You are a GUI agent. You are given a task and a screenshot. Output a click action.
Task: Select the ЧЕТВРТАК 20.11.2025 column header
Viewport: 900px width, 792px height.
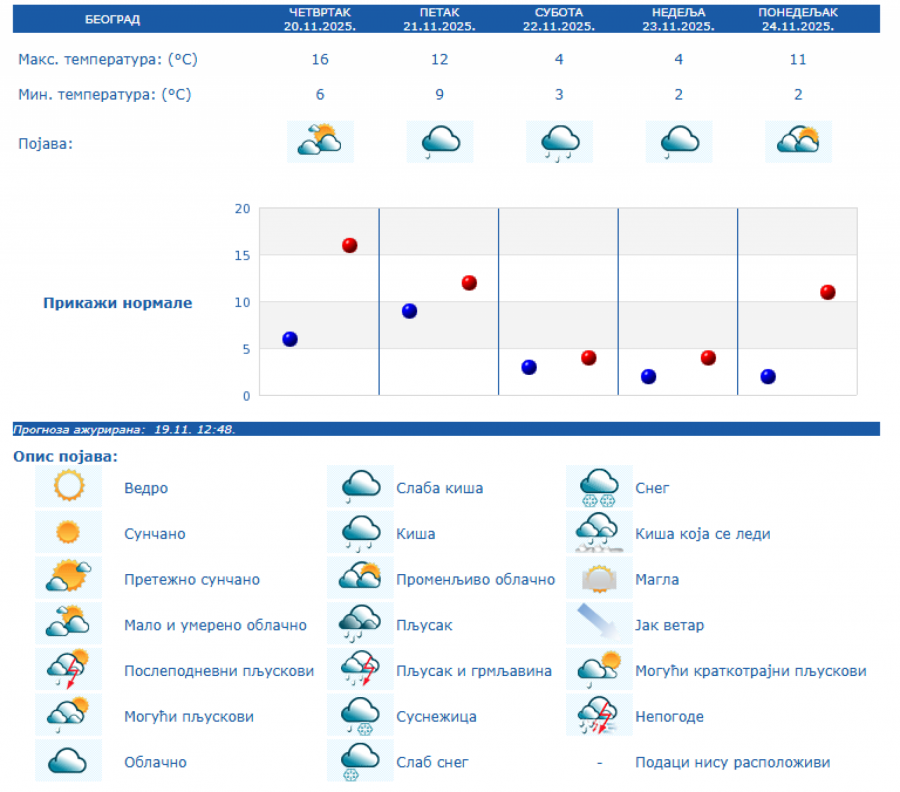click(x=319, y=19)
